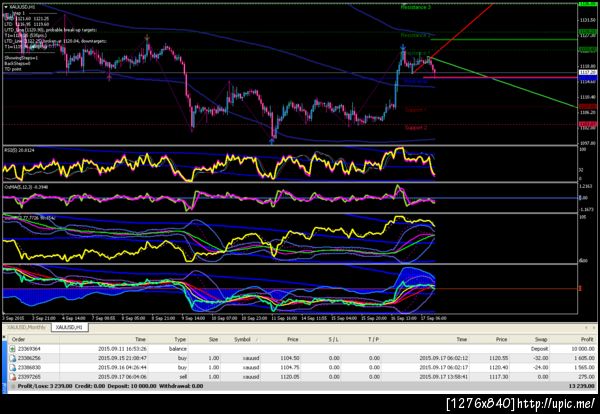The height and width of the screenshot is (414, 600).
Task: Select the magenta horizontal line on the chart
Action: point(500,78)
